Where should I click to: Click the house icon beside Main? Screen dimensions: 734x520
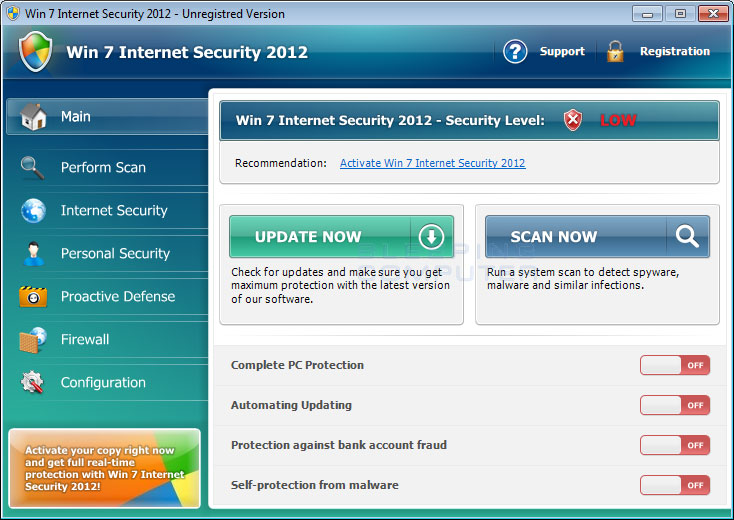pos(33,117)
